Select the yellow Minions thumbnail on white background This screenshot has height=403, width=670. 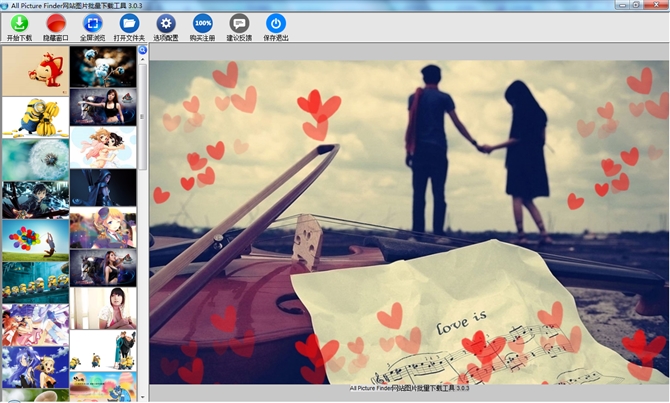35,113
